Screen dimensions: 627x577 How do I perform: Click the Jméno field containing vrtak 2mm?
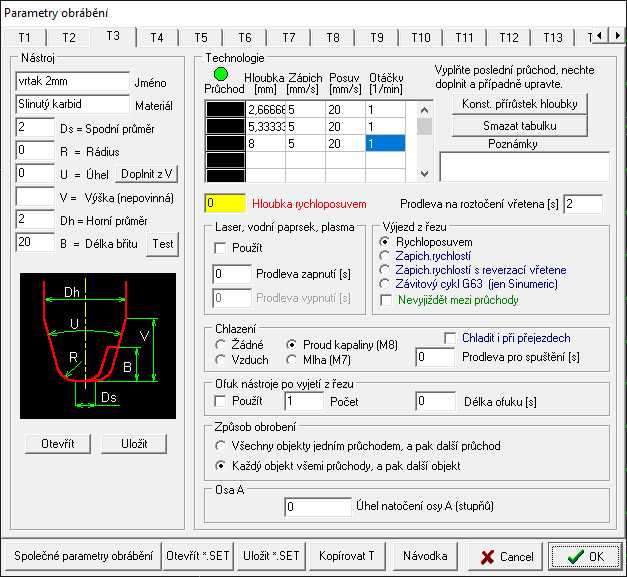click(73, 81)
